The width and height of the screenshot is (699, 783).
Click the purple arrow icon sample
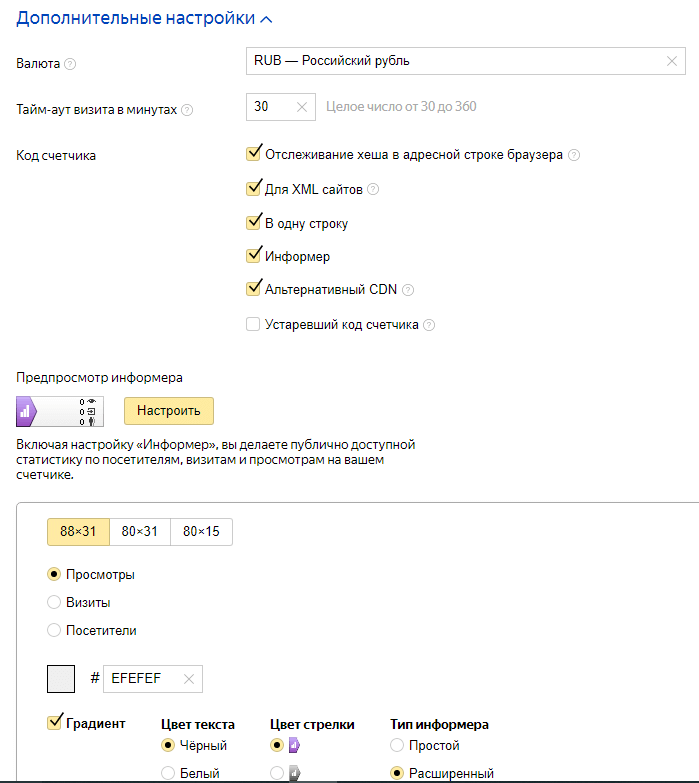point(294,746)
